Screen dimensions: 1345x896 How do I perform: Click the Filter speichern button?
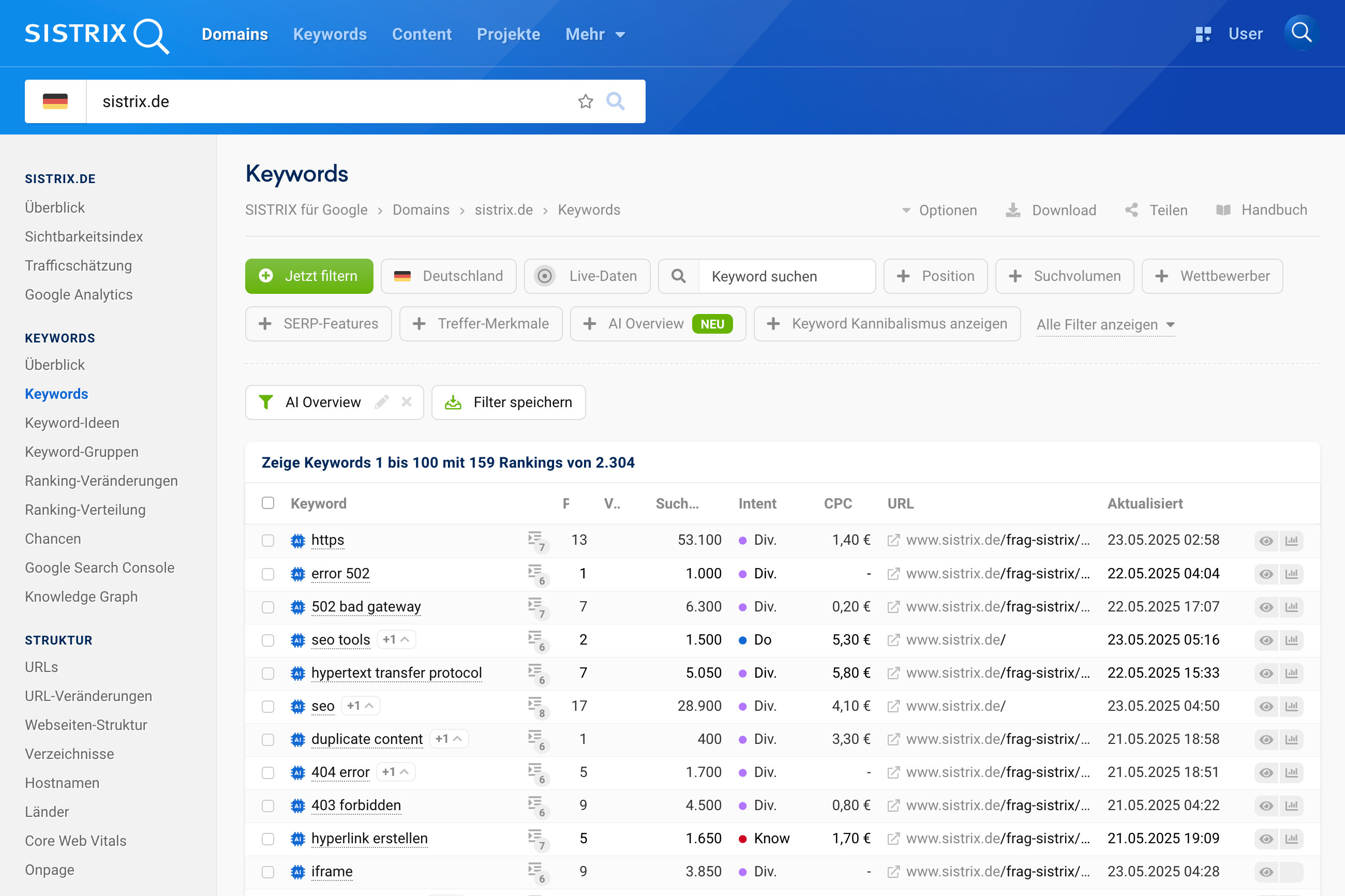(x=508, y=402)
